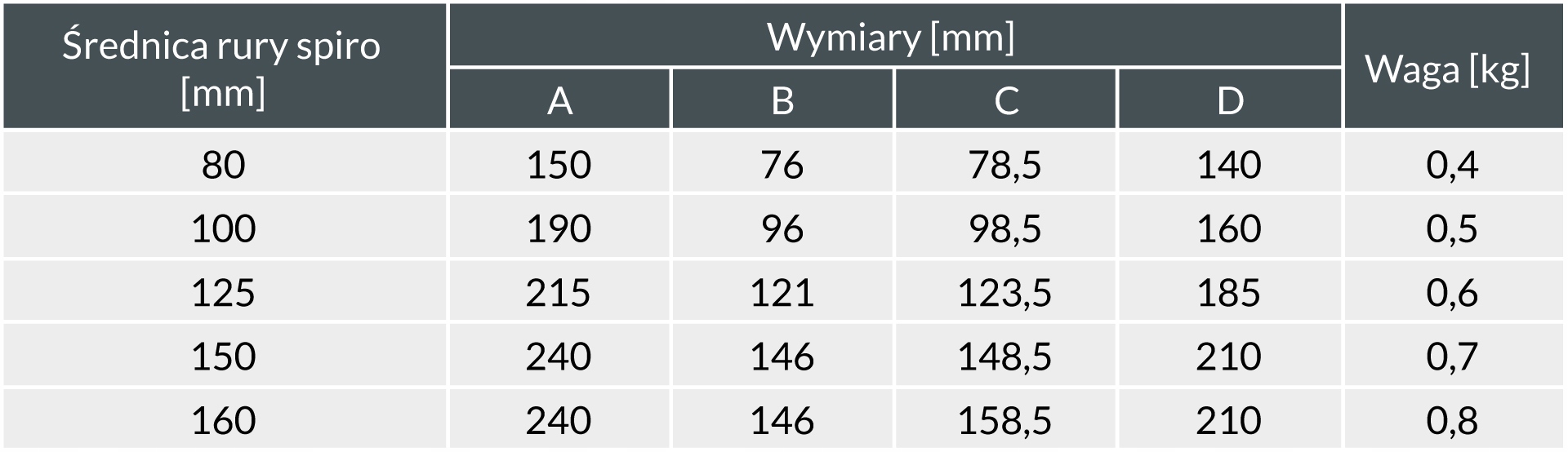
Task: Select the weight value 0,8
Action: click(x=1452, y=421)
